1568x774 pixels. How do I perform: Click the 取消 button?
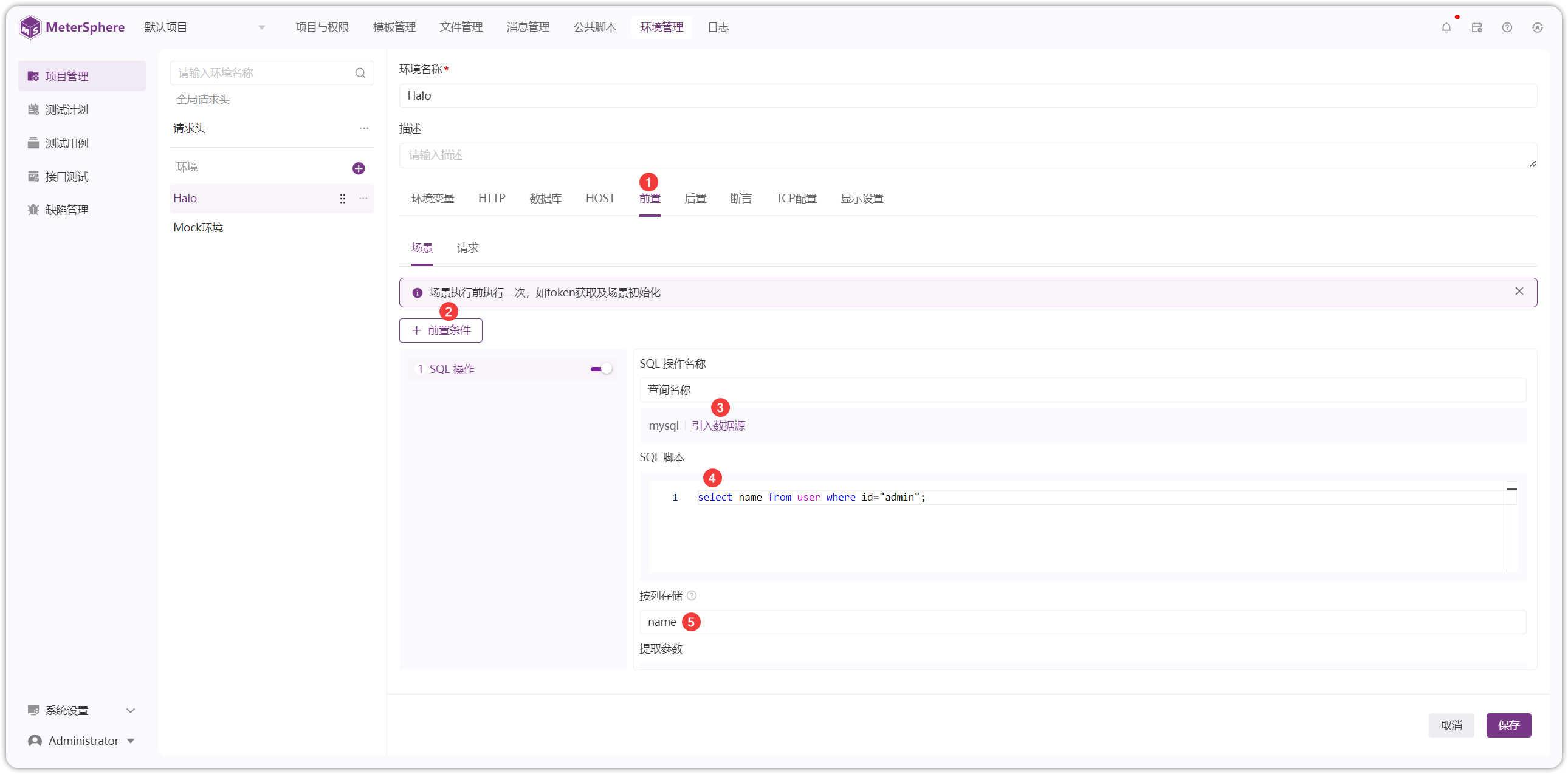coord(1451,726)
